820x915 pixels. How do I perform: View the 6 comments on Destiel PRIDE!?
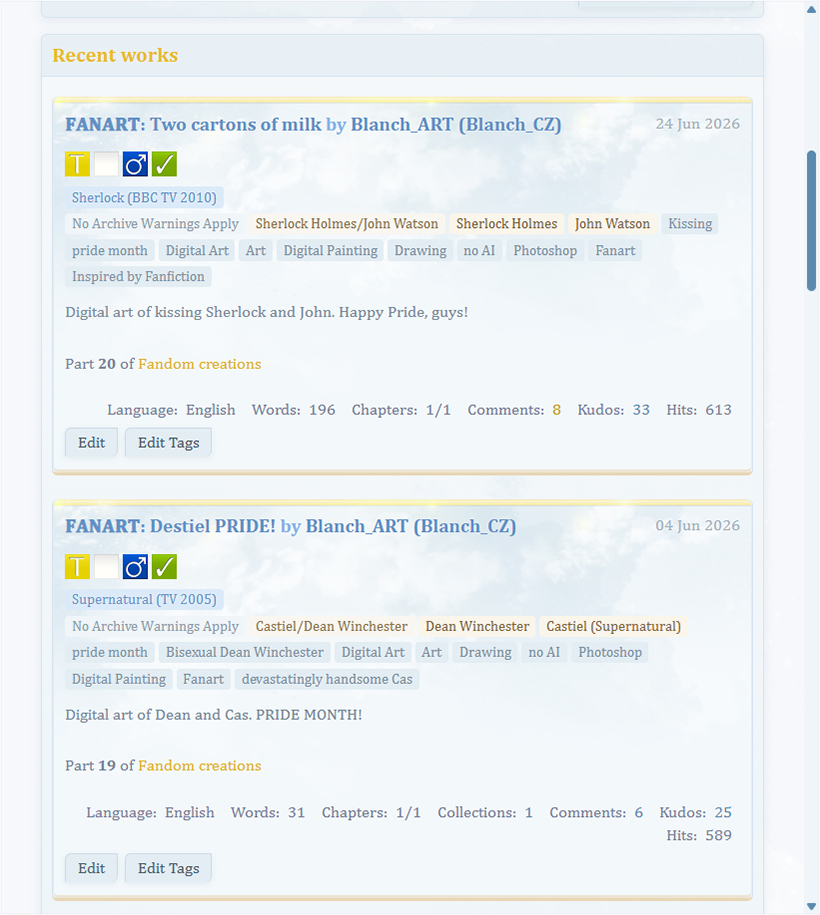(639, 813)
